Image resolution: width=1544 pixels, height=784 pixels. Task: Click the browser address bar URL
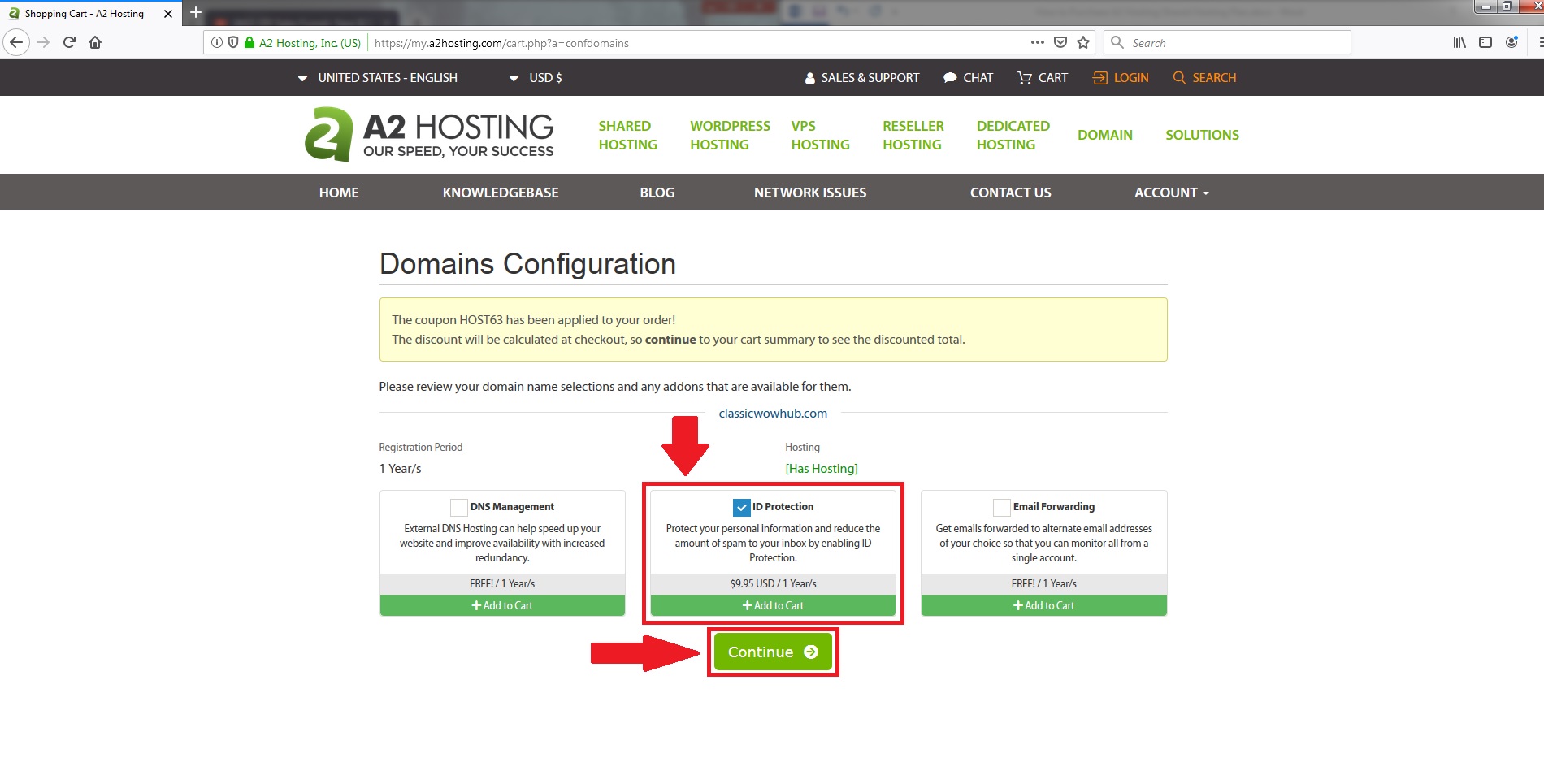501,43
